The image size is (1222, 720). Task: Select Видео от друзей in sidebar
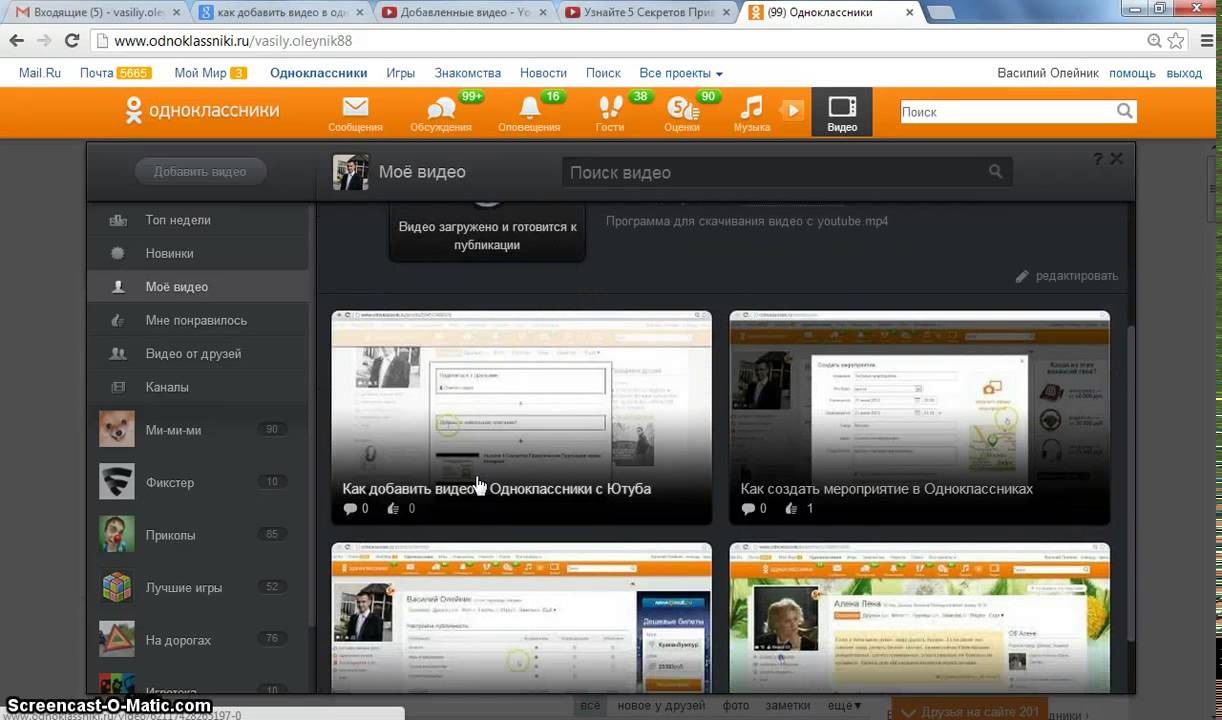[193, 354]
